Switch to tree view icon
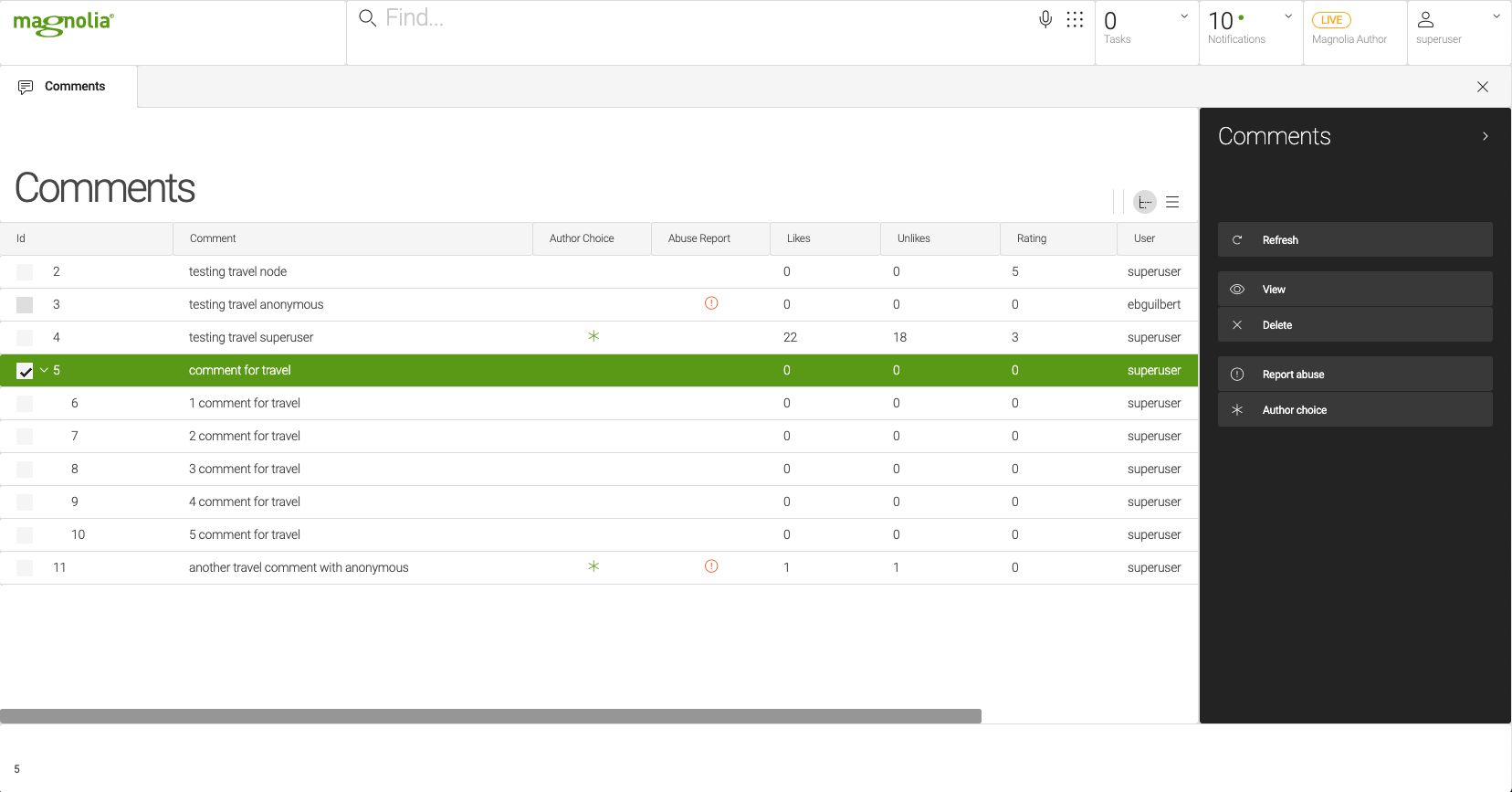This screenshot has width=1512, height=792. (x=1144, y=202)
